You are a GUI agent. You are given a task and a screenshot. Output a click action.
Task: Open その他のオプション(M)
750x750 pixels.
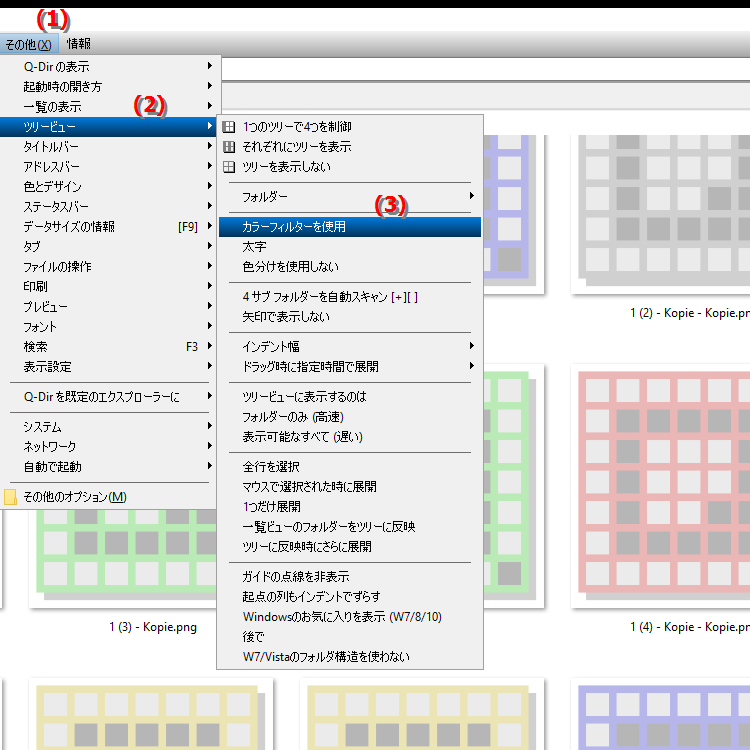(x=108, y=497)
